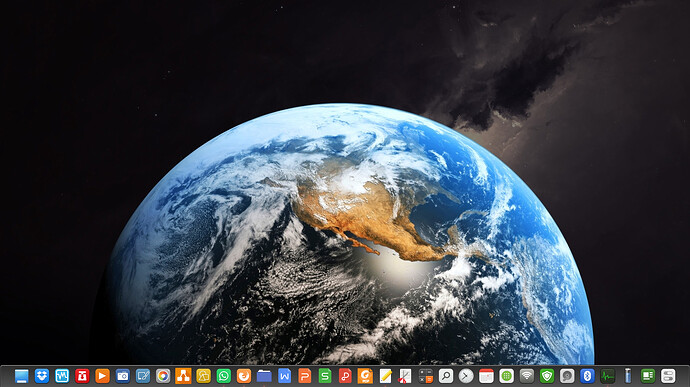The width and height of the screenshot is (690, 387).
Task: Open the toggle switches settings icon
Action: pos(668,376)
